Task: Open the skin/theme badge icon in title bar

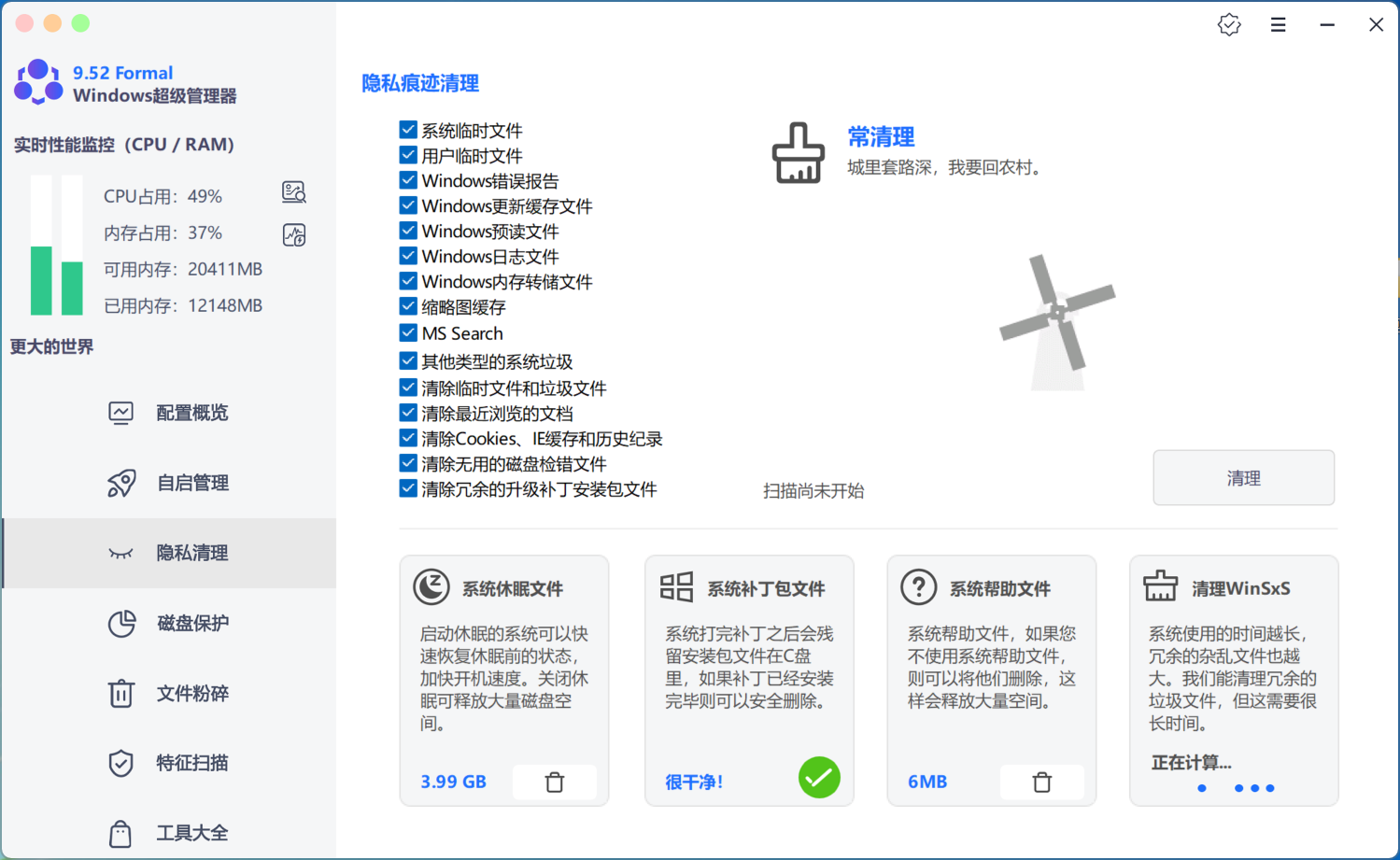Action: point(1229,25)
